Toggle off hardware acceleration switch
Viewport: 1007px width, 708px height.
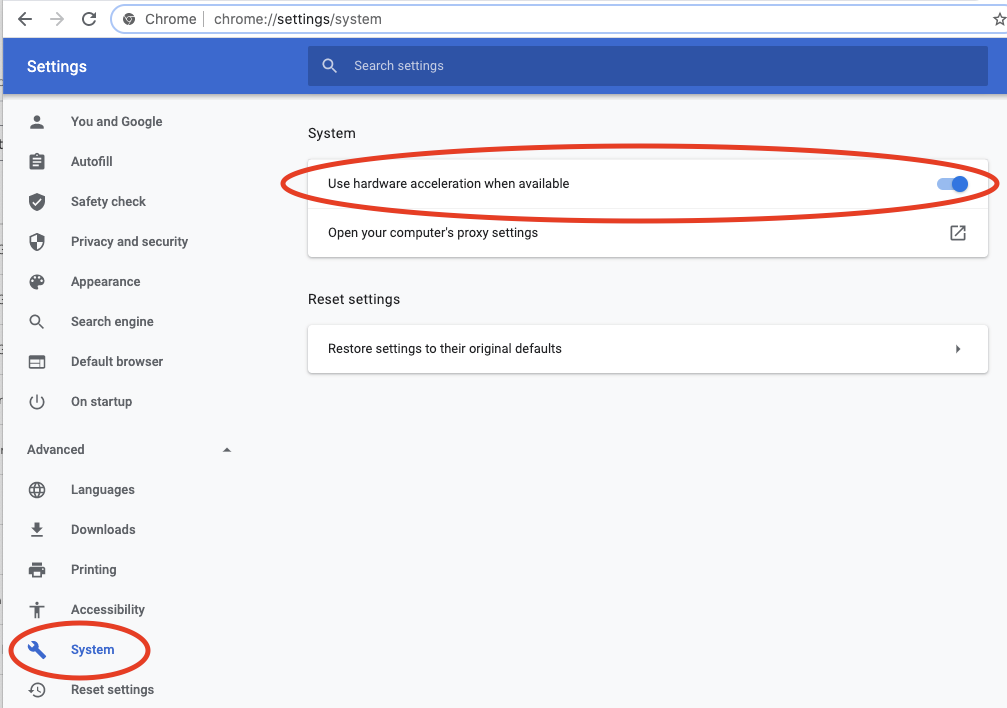coord(952,184)
